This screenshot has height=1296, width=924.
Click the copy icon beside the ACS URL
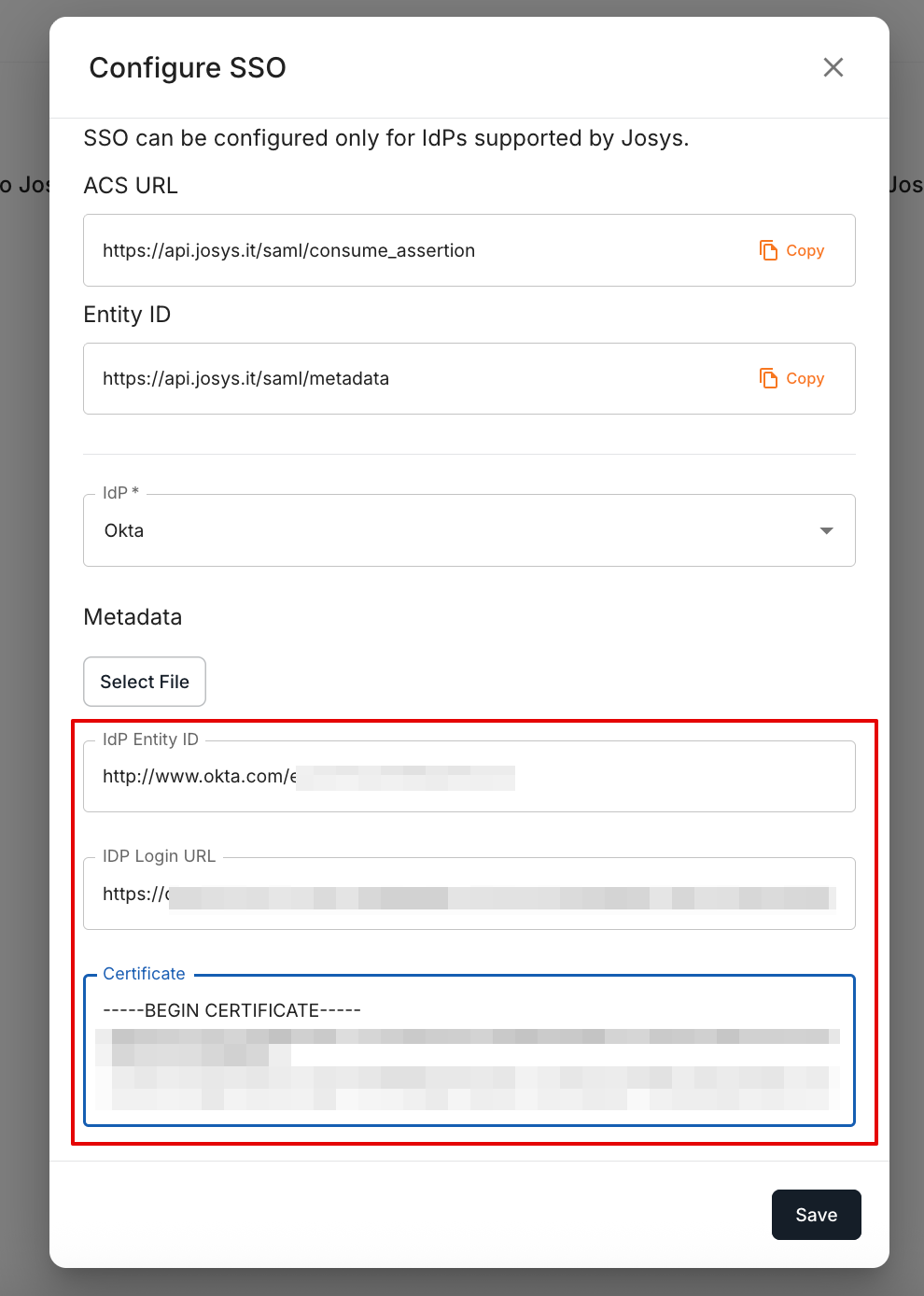pyautogui.click(x=768, y=250)
